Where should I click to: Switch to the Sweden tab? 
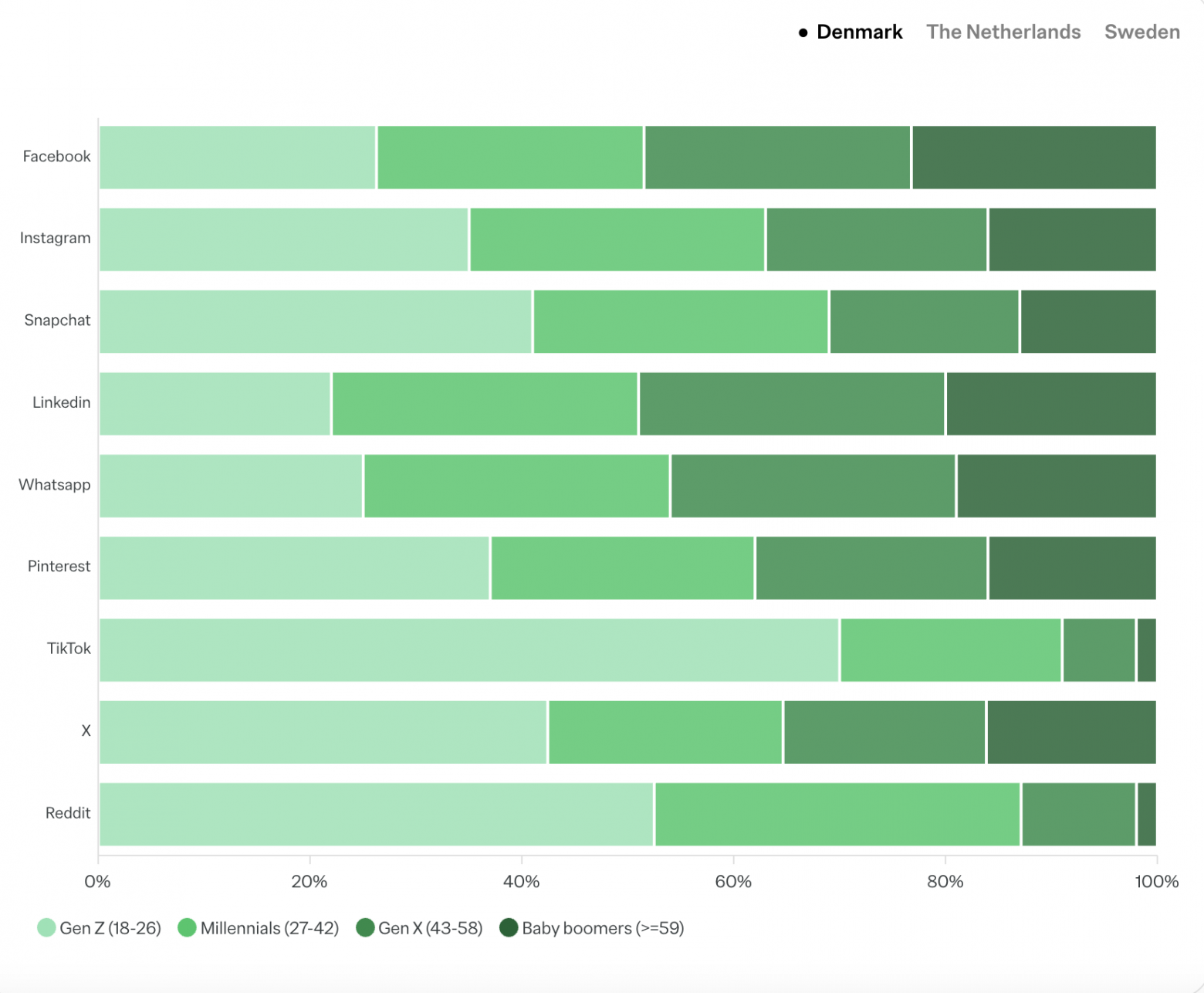[1141, 32]
